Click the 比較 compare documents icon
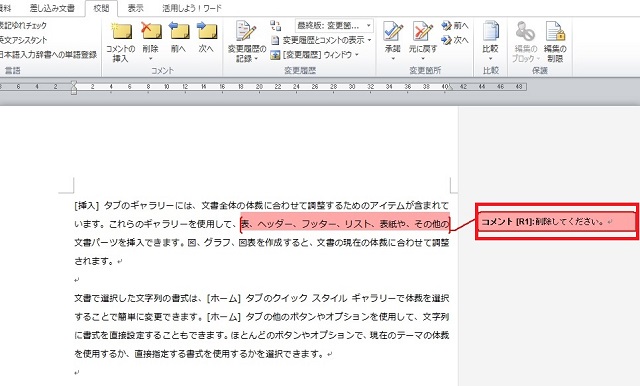The width and height of the screenshot is (640, 386). tap(490, 32)
